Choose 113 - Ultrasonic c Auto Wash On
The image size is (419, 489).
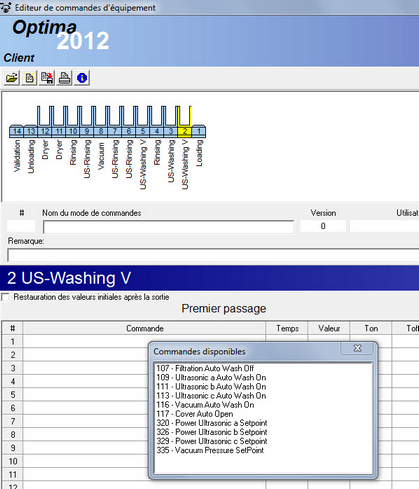click(x=211, y=396)
